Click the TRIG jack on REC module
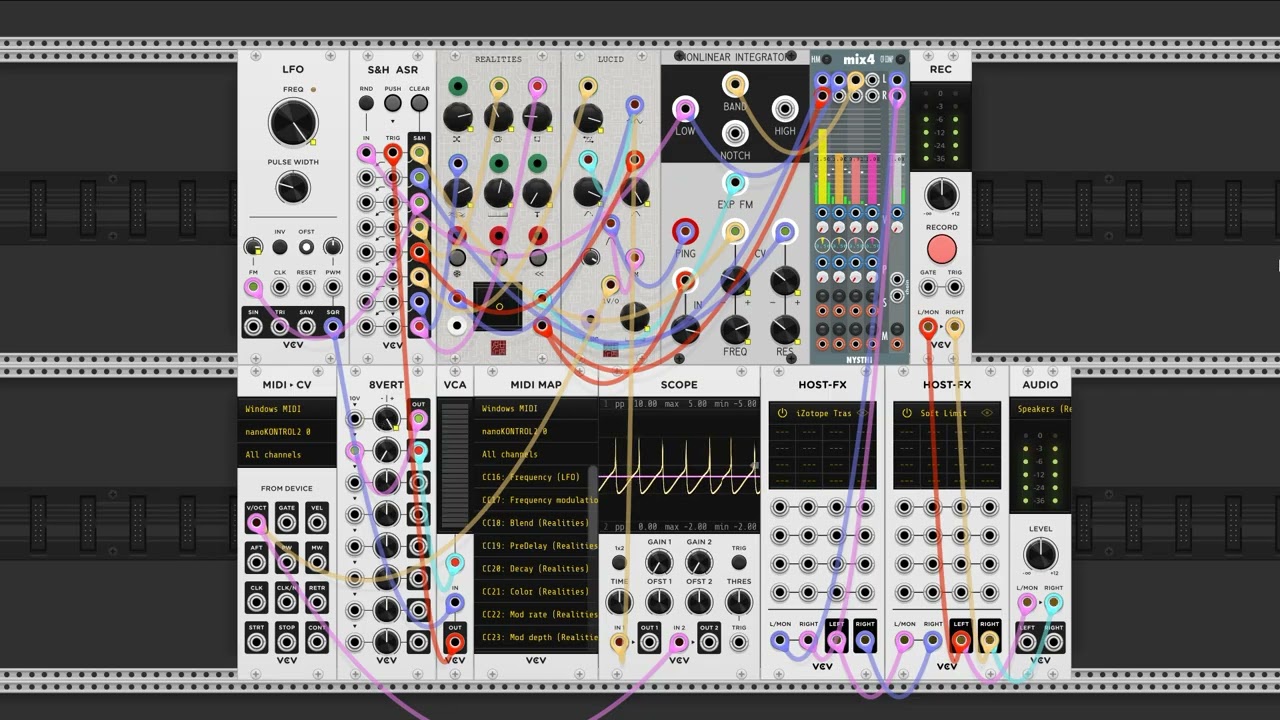 point(954,288)
